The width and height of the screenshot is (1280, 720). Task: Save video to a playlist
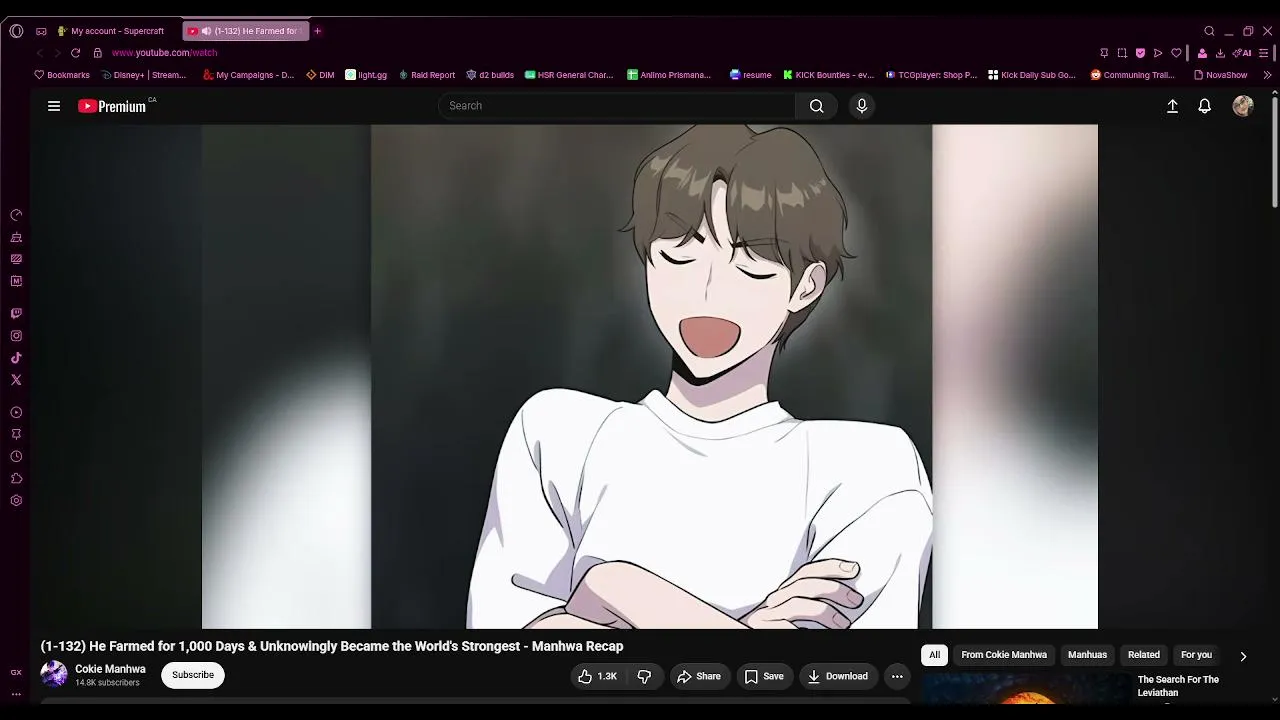point(764,677)
